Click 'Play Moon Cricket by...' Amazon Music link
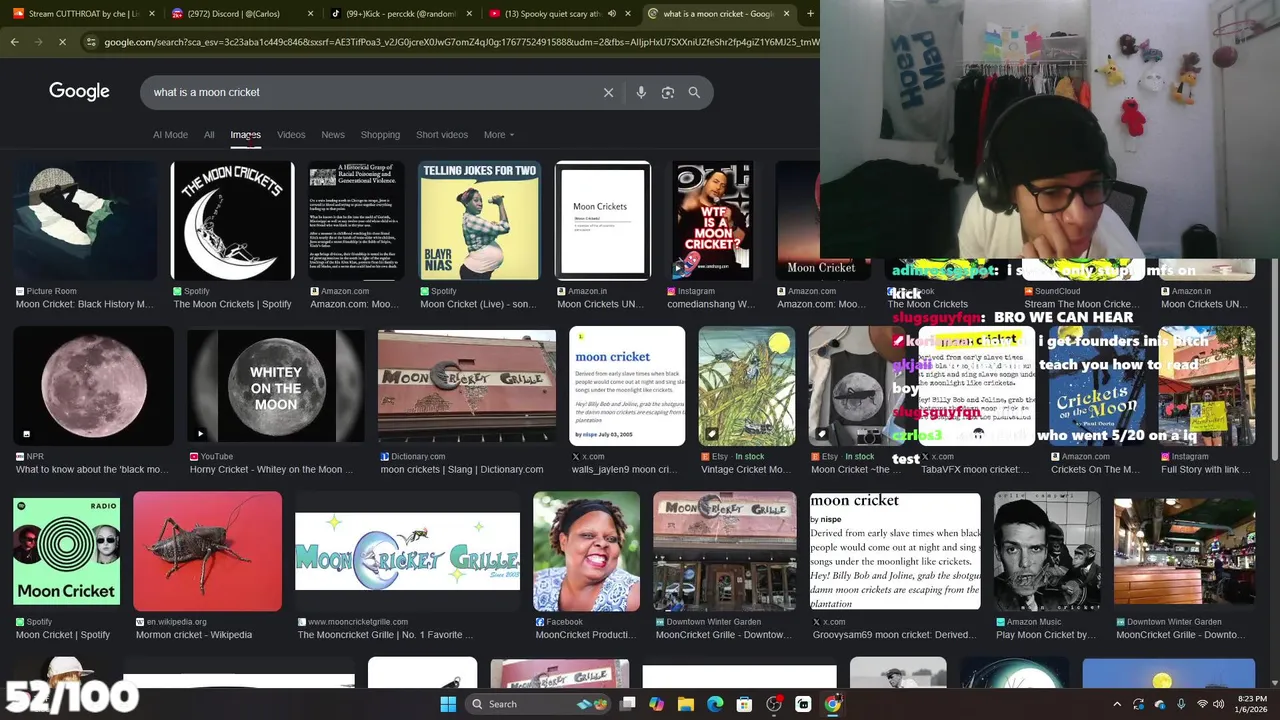This screenshot has height=720, width=1280. [1045, 634]
